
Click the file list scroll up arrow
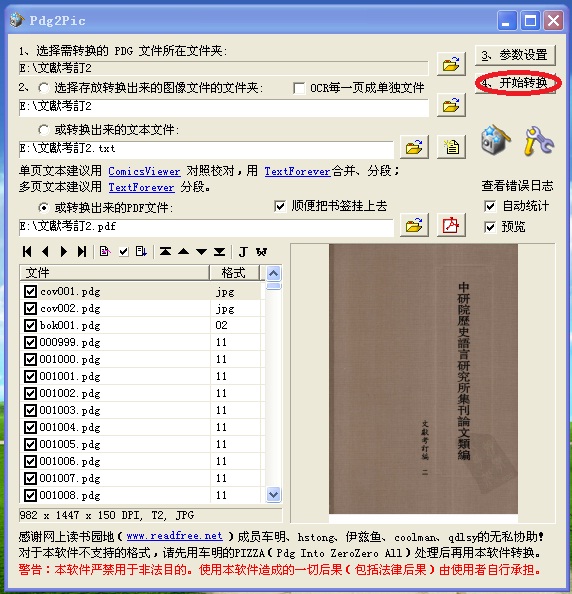pos(273,273)
